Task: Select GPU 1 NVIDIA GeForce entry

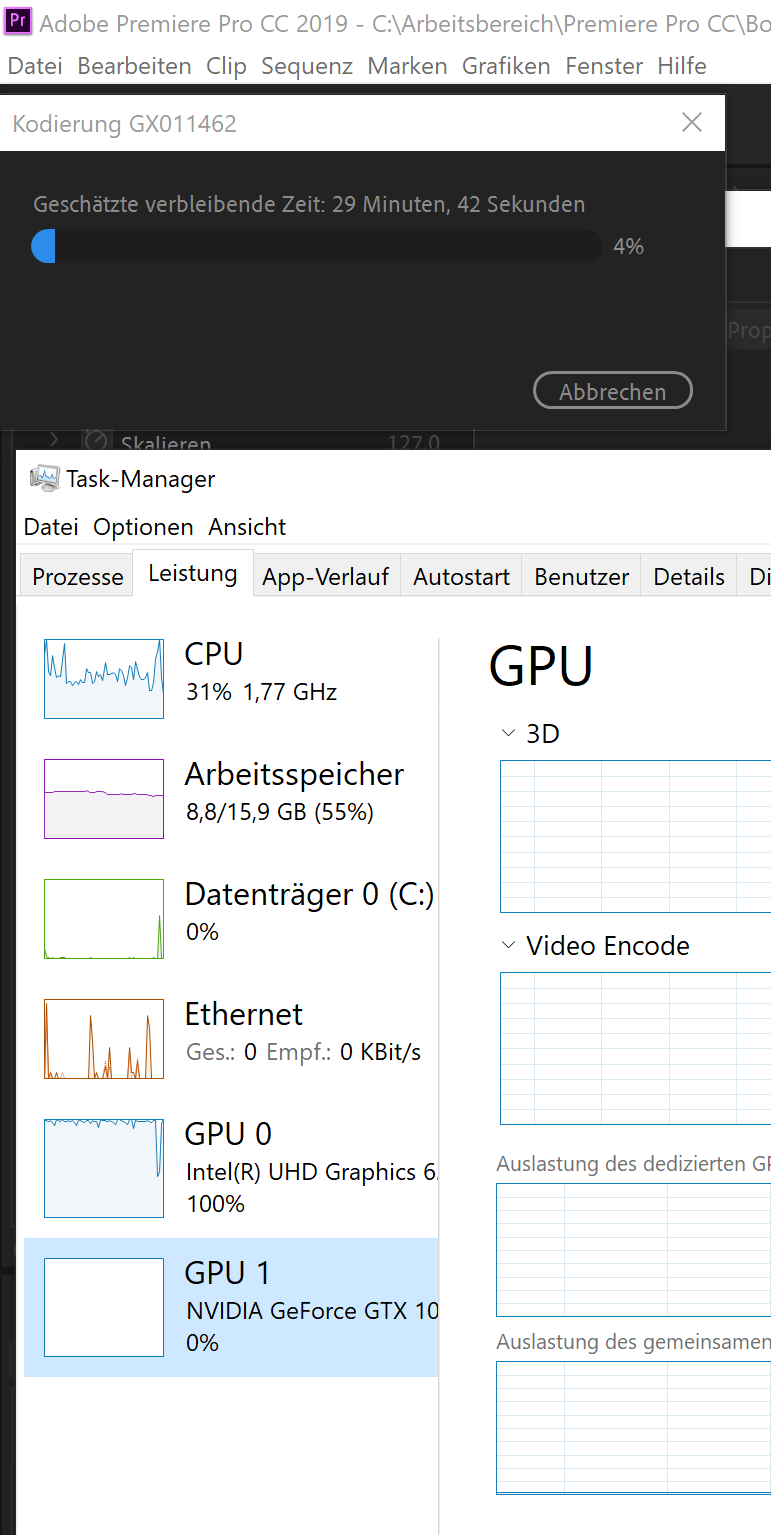Action: tap(231, 1307)
